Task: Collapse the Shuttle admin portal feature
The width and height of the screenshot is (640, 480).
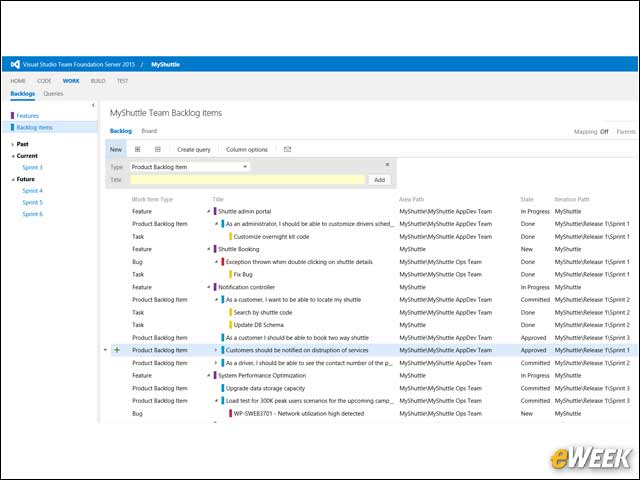Action: [x=209, y=211]
